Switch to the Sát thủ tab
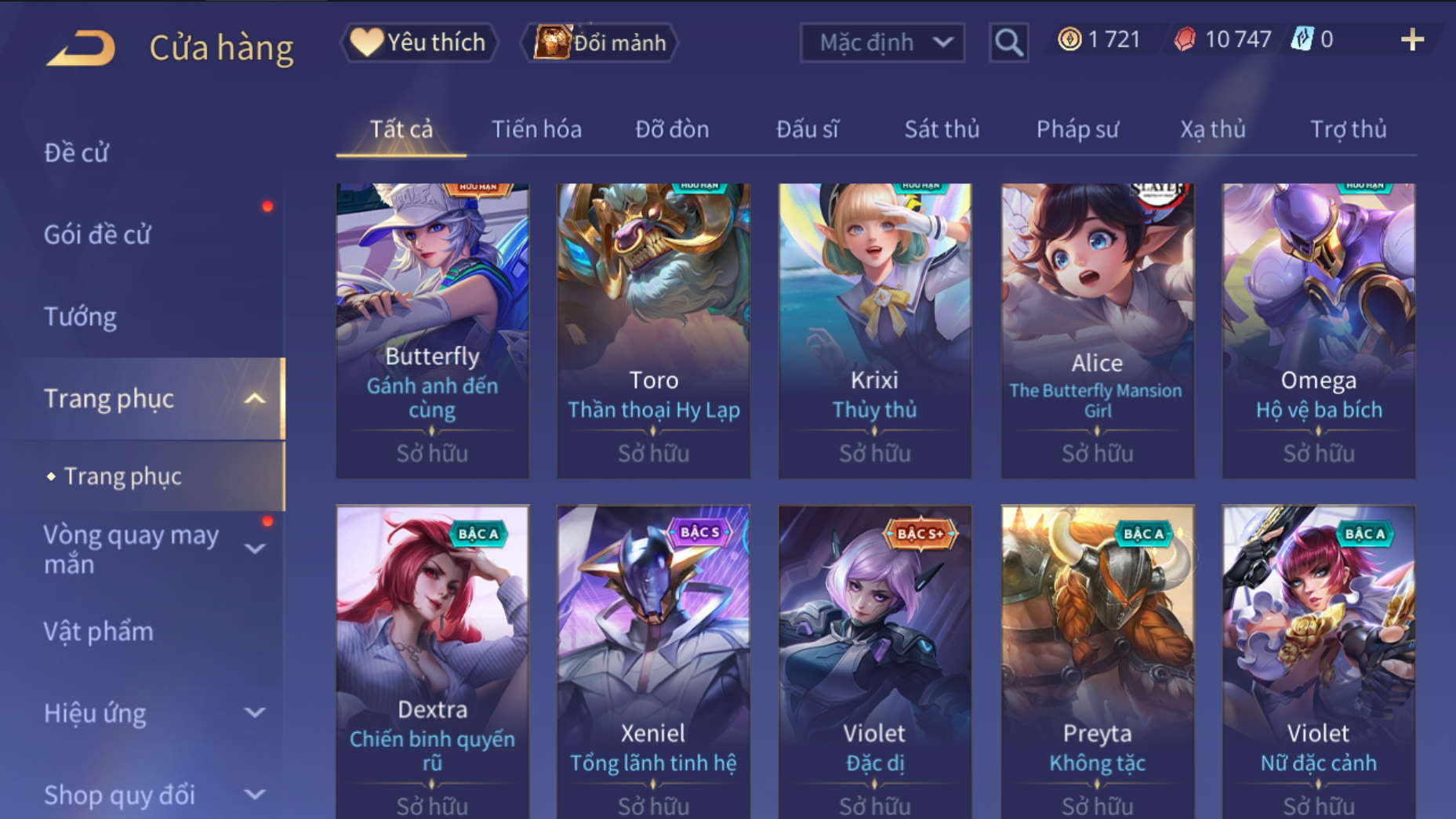The image size is (1456, 819). [x=942, y=129]
